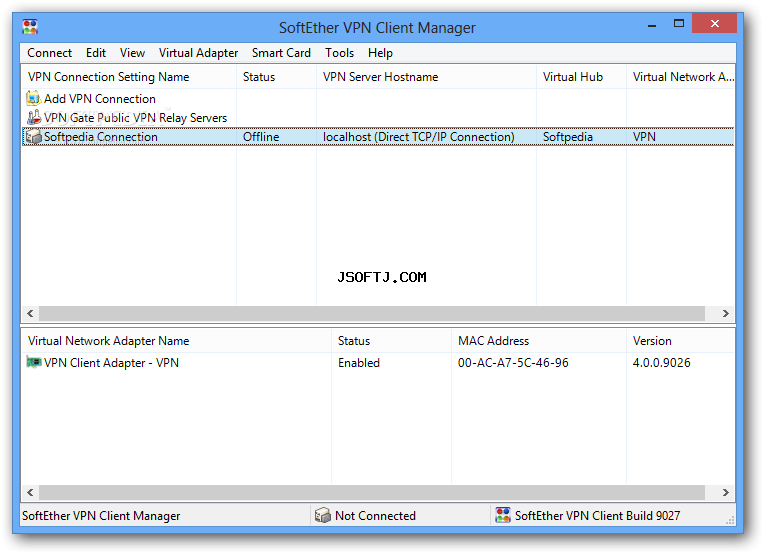Screen dimensions: 764x554
Task: Close the SoftEther VPN Client Manager window
Action: [714, 23]
